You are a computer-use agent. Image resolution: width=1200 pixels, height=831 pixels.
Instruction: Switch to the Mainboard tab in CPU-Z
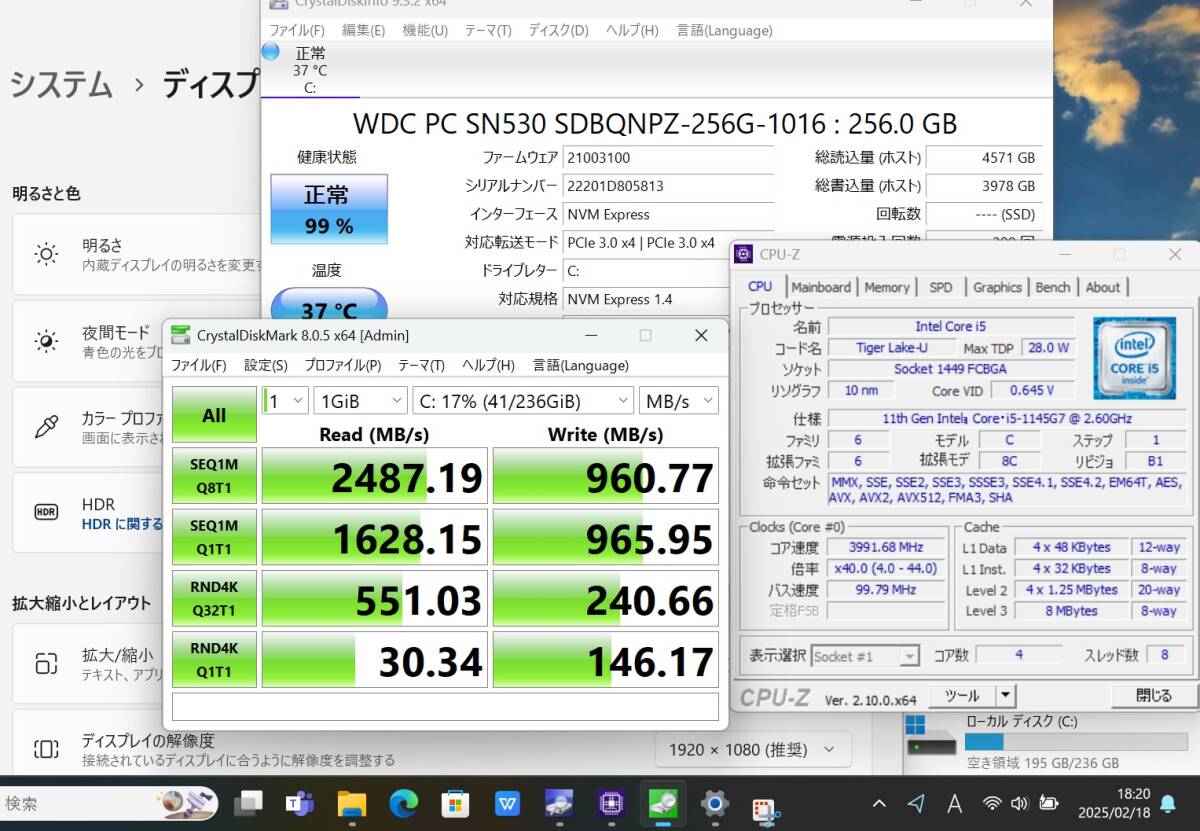[821, 287]
